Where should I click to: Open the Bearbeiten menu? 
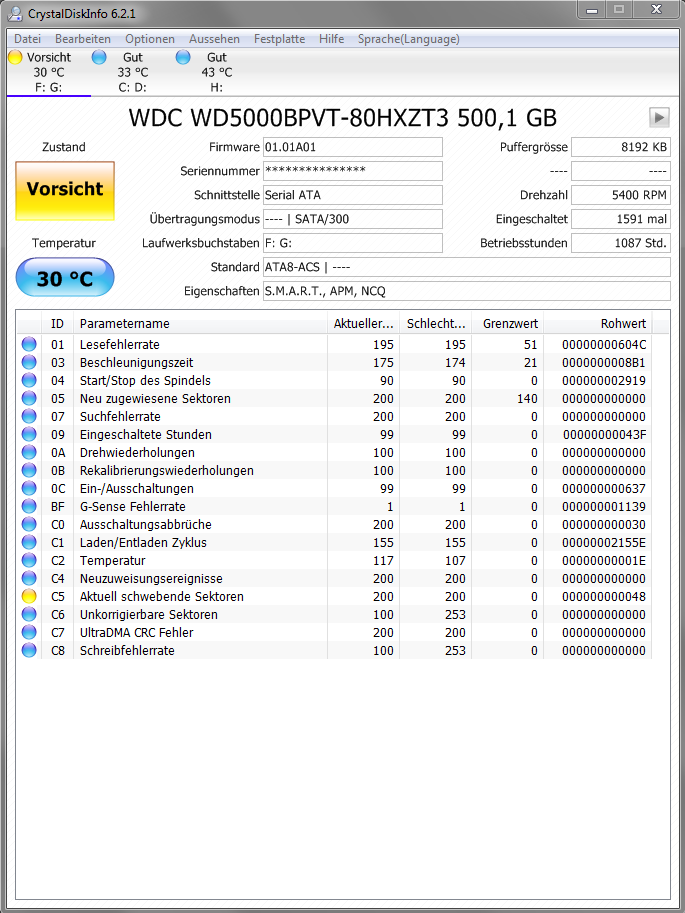(83, 39)
